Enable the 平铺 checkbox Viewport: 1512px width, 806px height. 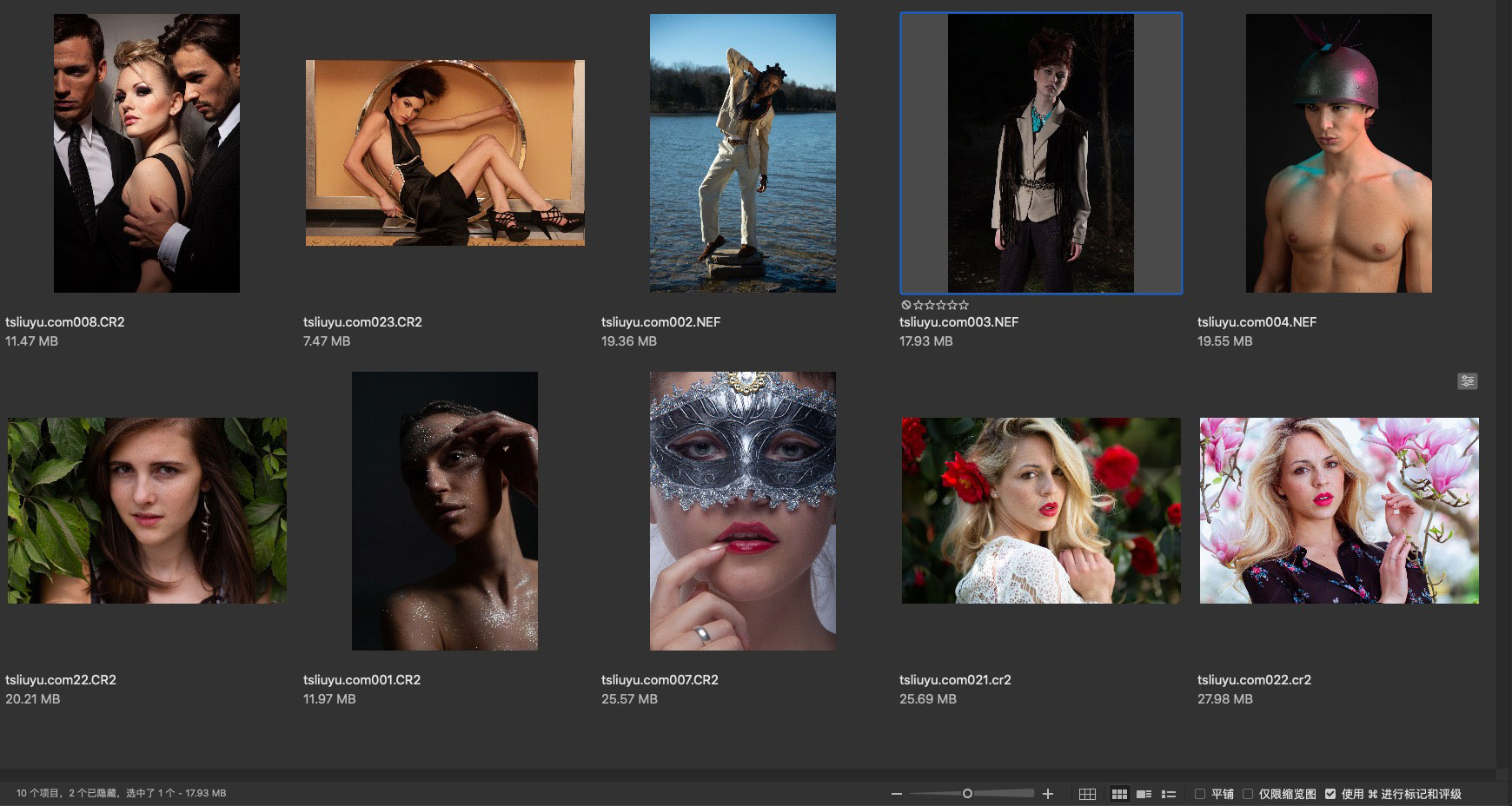click(x=1200, y=794)
